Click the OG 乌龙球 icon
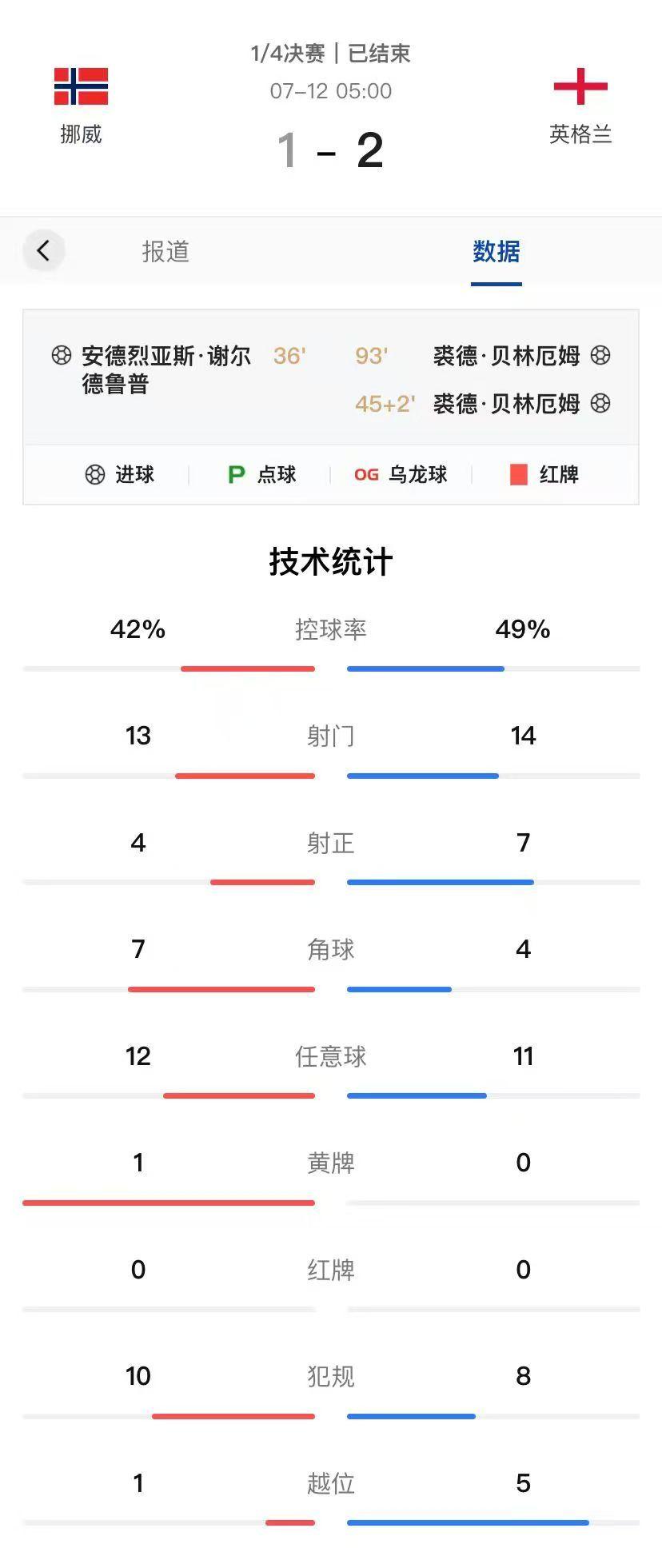Screen dimensions: 662x1568 (366, 475)
